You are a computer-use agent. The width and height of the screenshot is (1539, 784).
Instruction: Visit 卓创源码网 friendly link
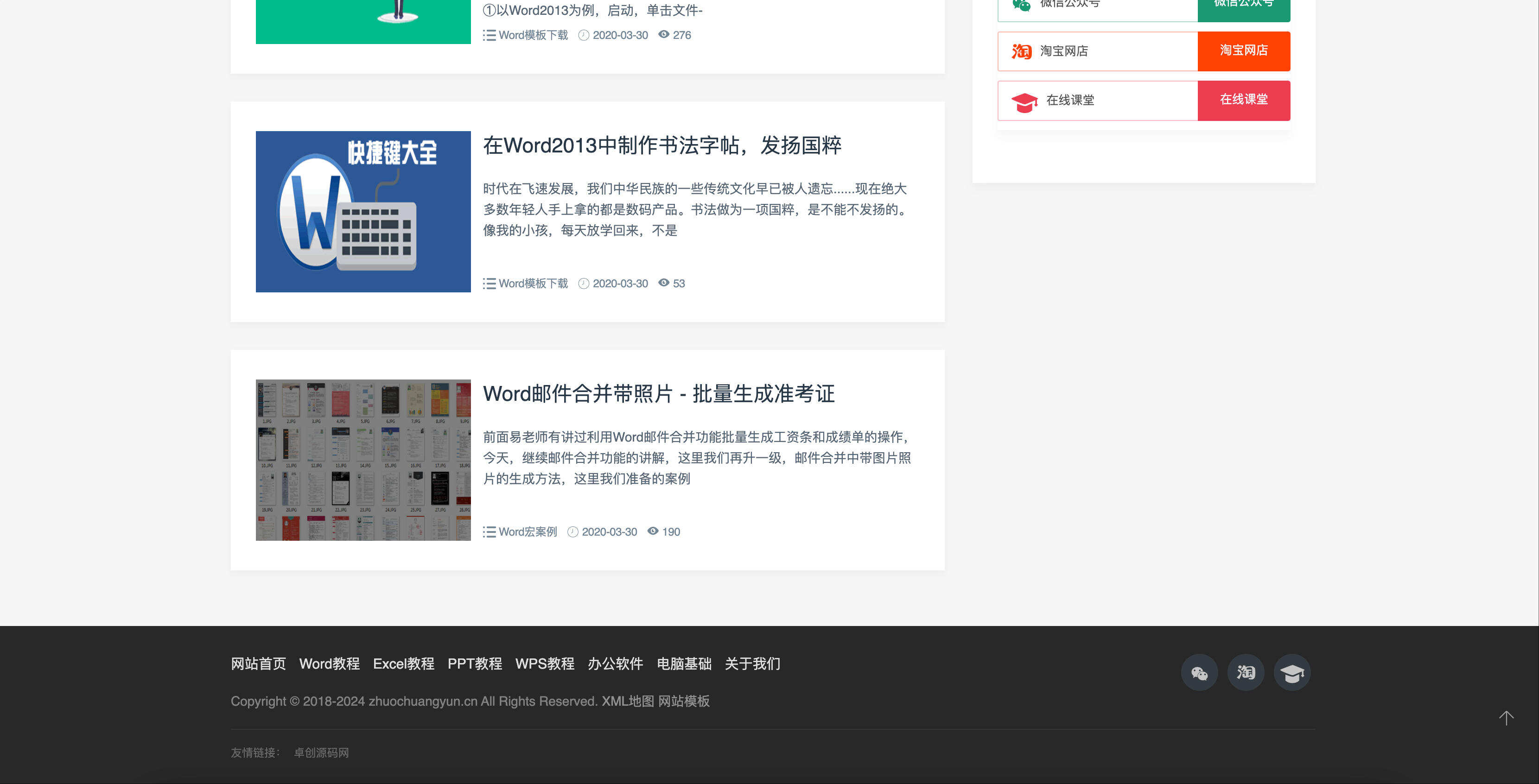coord(321,753)
